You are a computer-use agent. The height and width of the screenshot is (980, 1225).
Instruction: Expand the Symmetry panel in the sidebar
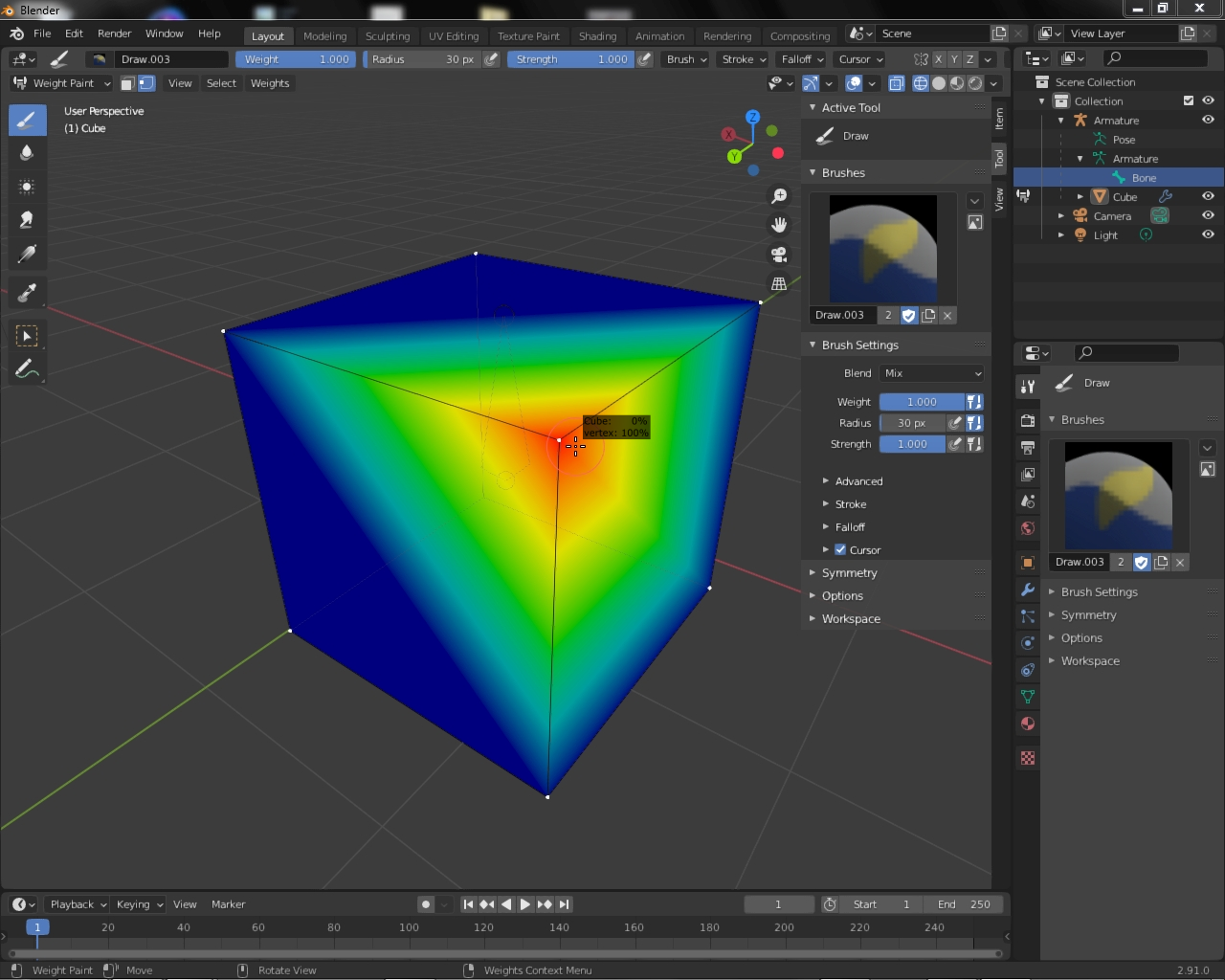849,572
